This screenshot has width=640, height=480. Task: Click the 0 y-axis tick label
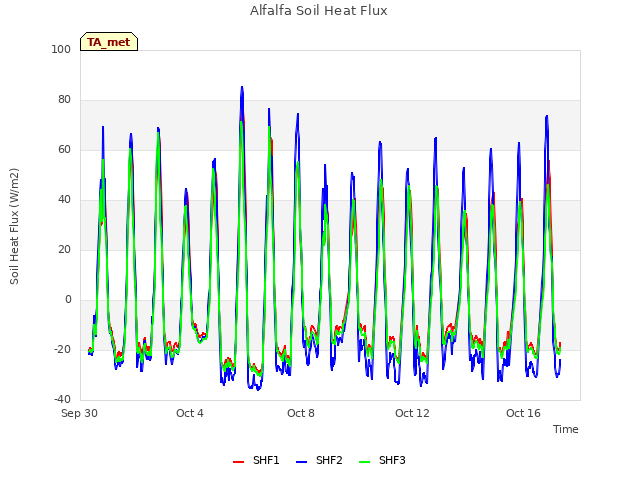[x=68, y=300]
